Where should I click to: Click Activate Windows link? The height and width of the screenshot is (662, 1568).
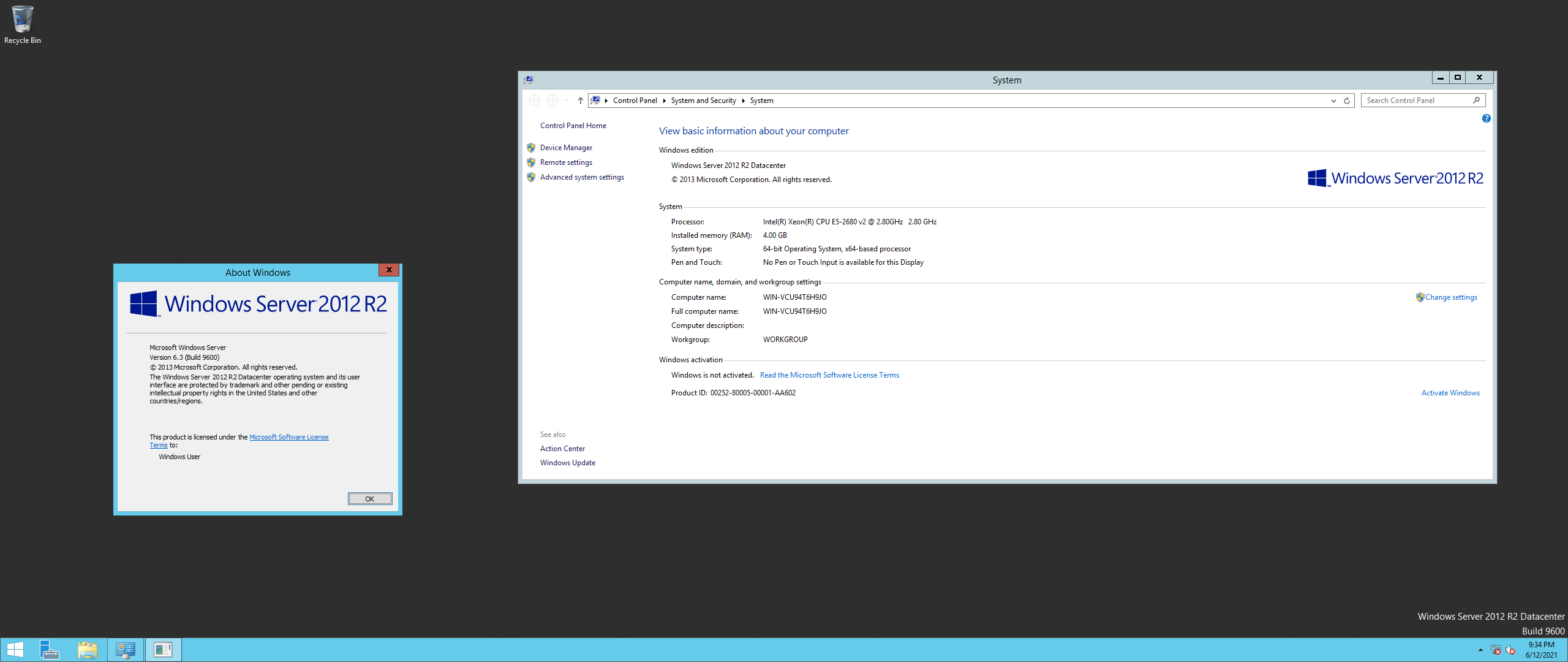point(1450,393)
